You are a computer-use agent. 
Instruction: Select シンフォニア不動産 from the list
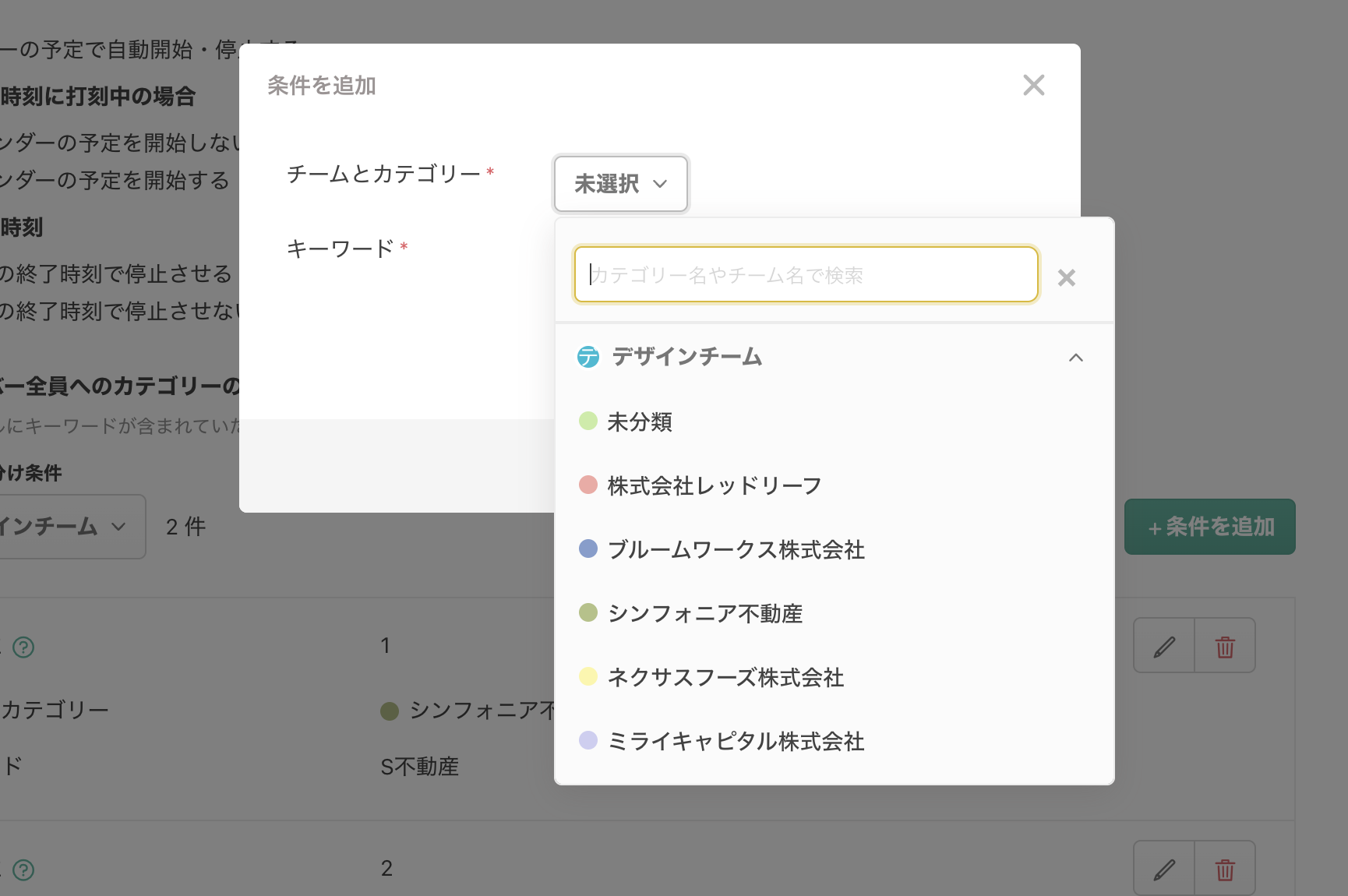704,613
